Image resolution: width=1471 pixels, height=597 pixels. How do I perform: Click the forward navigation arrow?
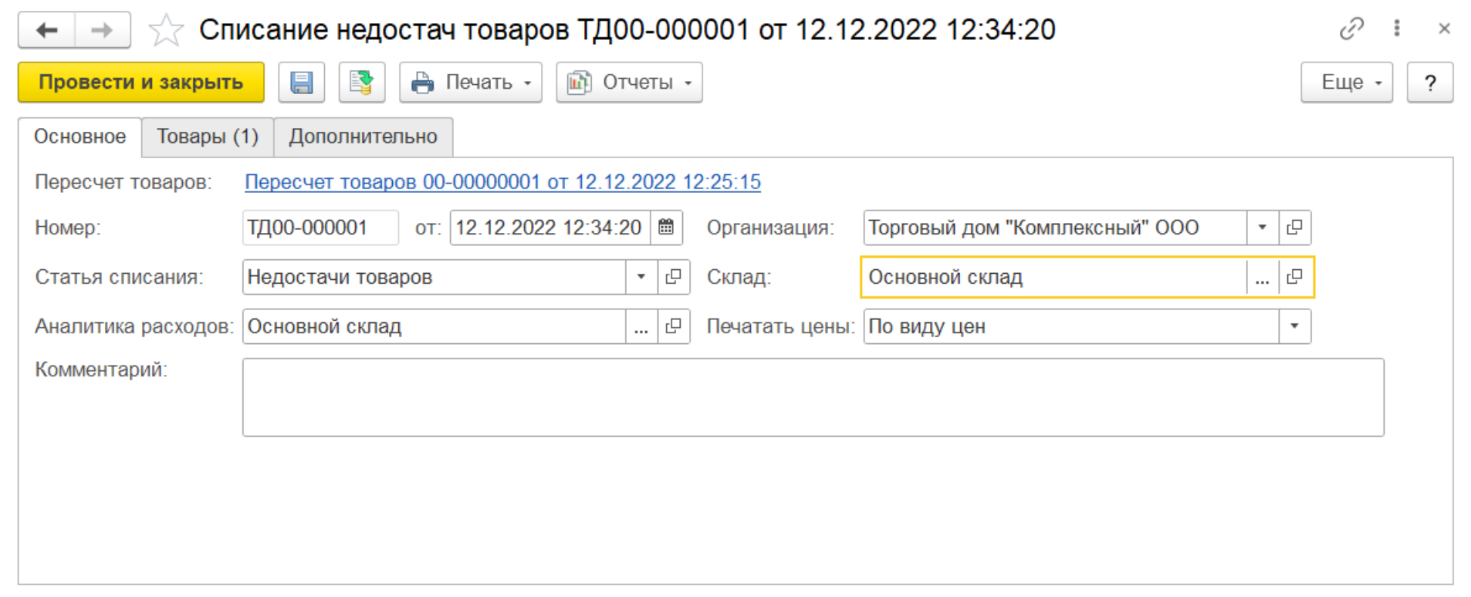[x=102, y=31]
